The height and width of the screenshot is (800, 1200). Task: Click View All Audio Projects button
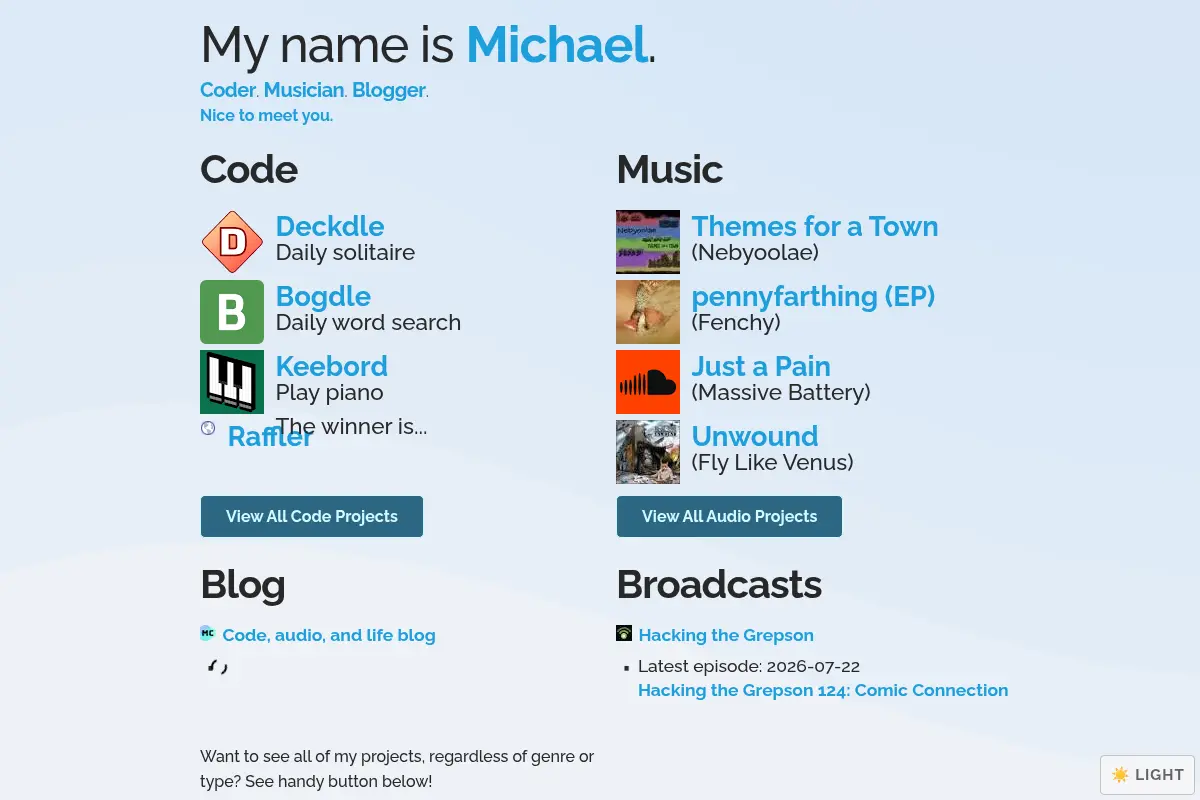[729, 516]
